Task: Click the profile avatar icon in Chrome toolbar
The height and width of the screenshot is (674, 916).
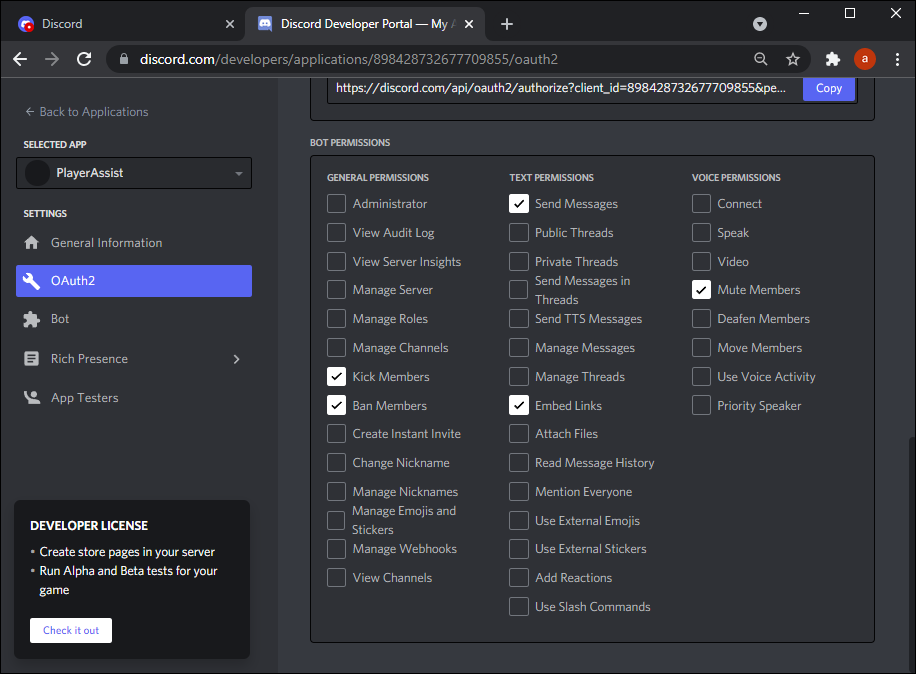Action: [864, 59]
